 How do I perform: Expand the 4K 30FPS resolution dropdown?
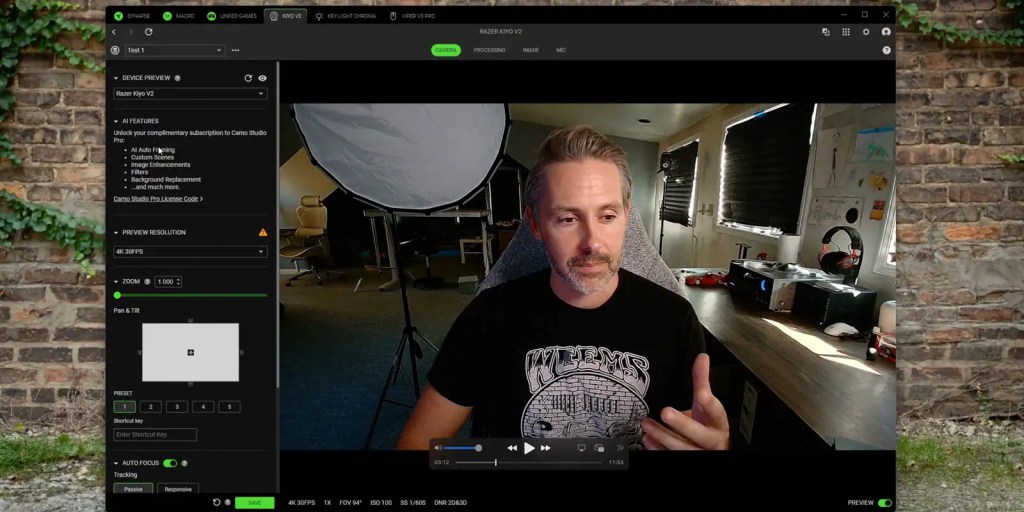tap(190, 252)
